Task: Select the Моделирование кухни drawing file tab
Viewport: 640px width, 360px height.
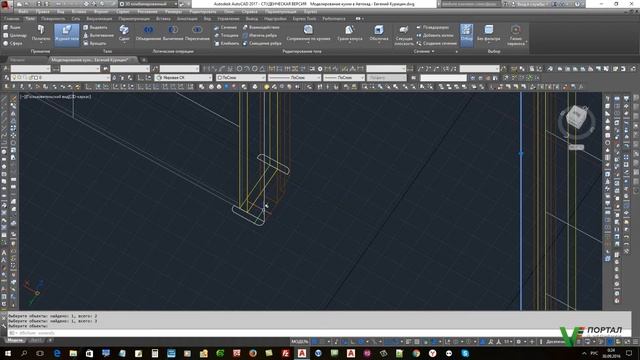Action: [x=93, y=60]
